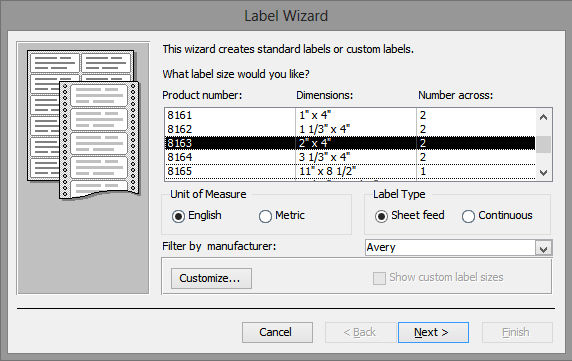
Task: Click the label sheets illustration image
Action: tap(83, 125)
